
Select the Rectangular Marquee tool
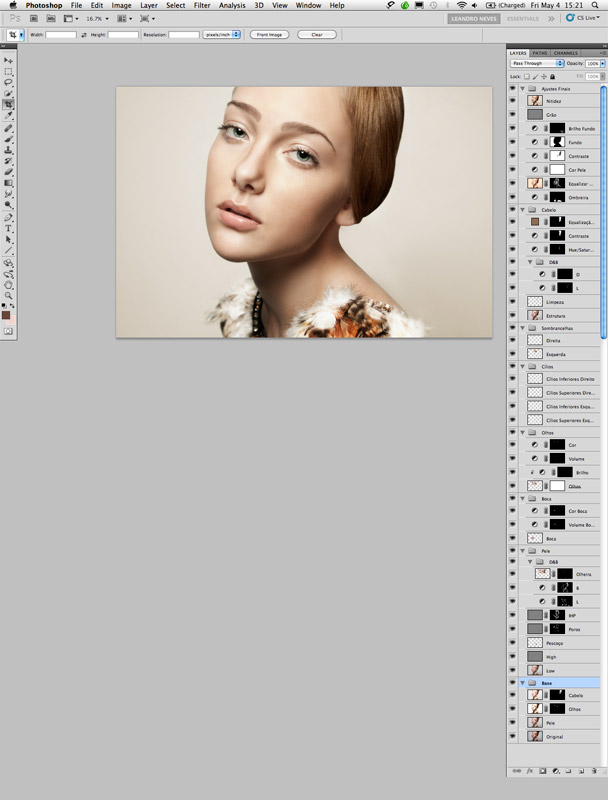(x=8, y=72)
